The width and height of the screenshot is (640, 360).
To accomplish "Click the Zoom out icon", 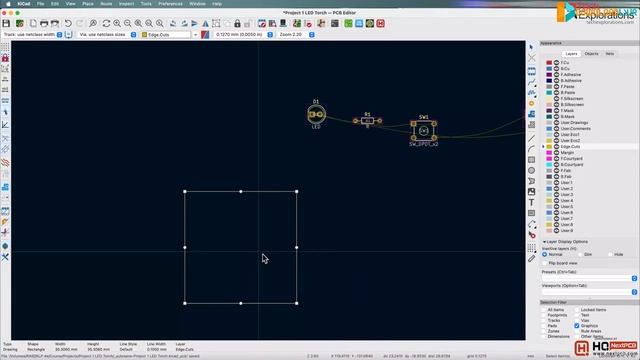I will (128, 24).
